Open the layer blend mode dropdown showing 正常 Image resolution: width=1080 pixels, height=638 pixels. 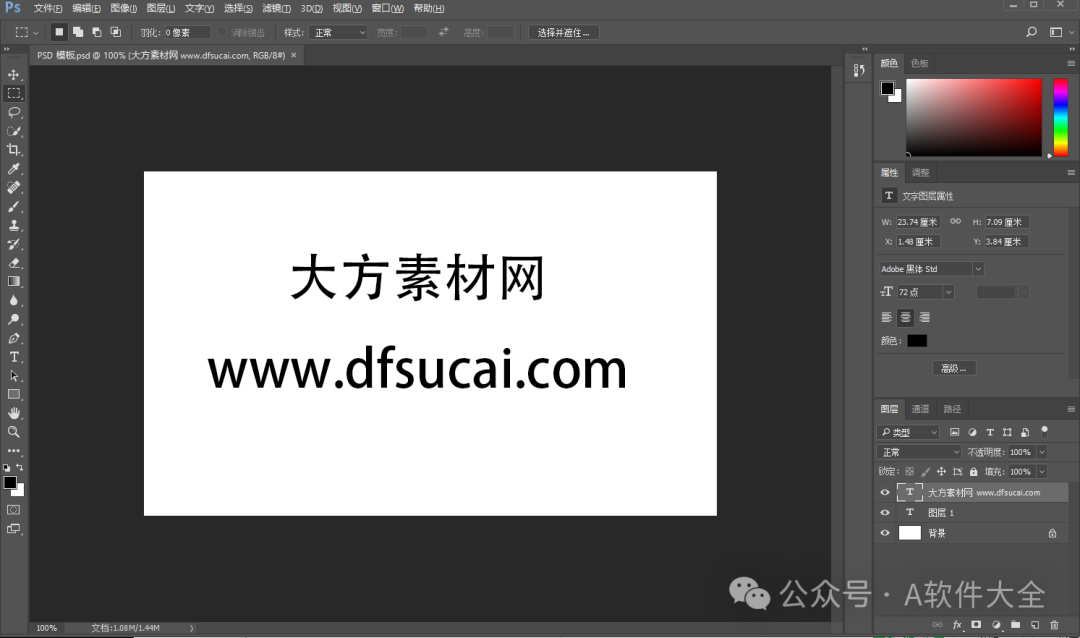(918, 451)
